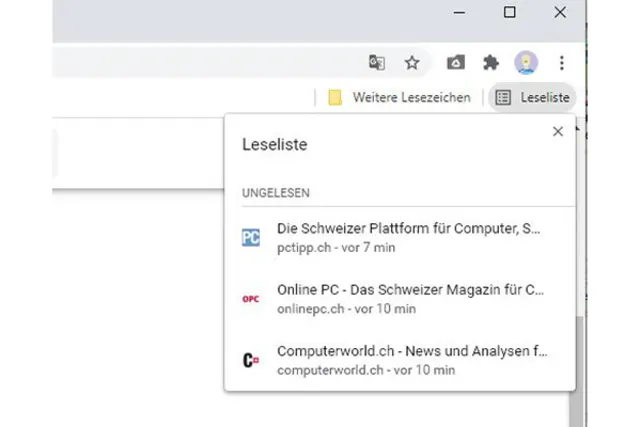Open Chrome's three-dot menu
Screen dimensions: 640x427
tap(562, 63)
